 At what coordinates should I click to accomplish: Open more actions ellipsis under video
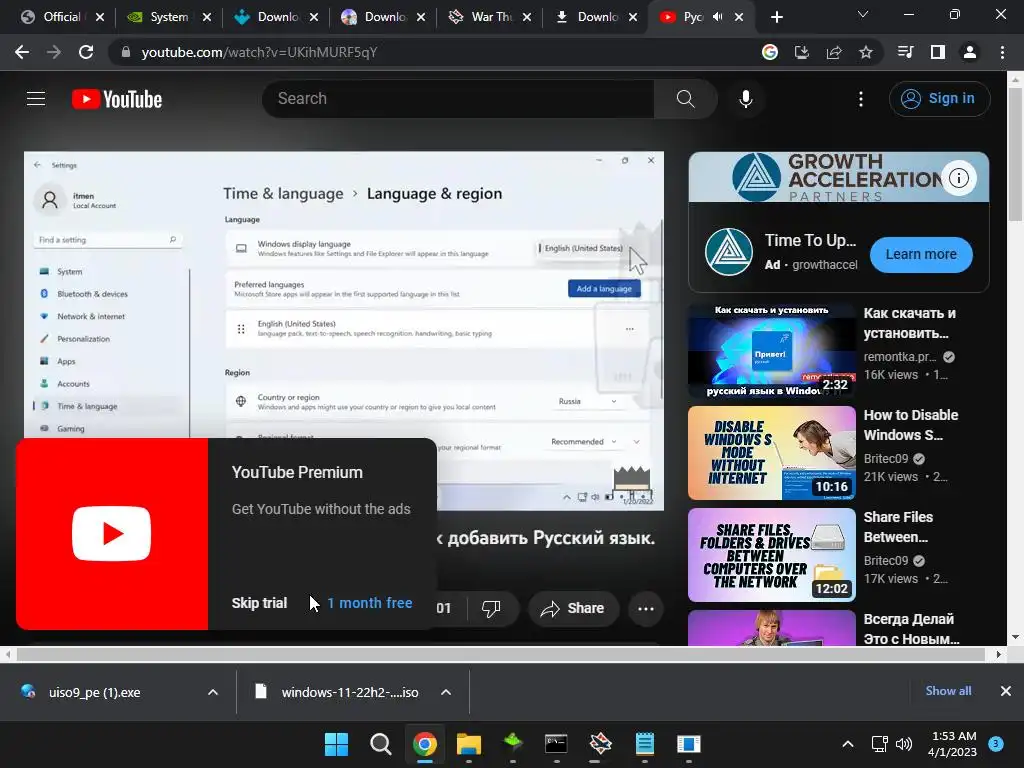[646, 609]
